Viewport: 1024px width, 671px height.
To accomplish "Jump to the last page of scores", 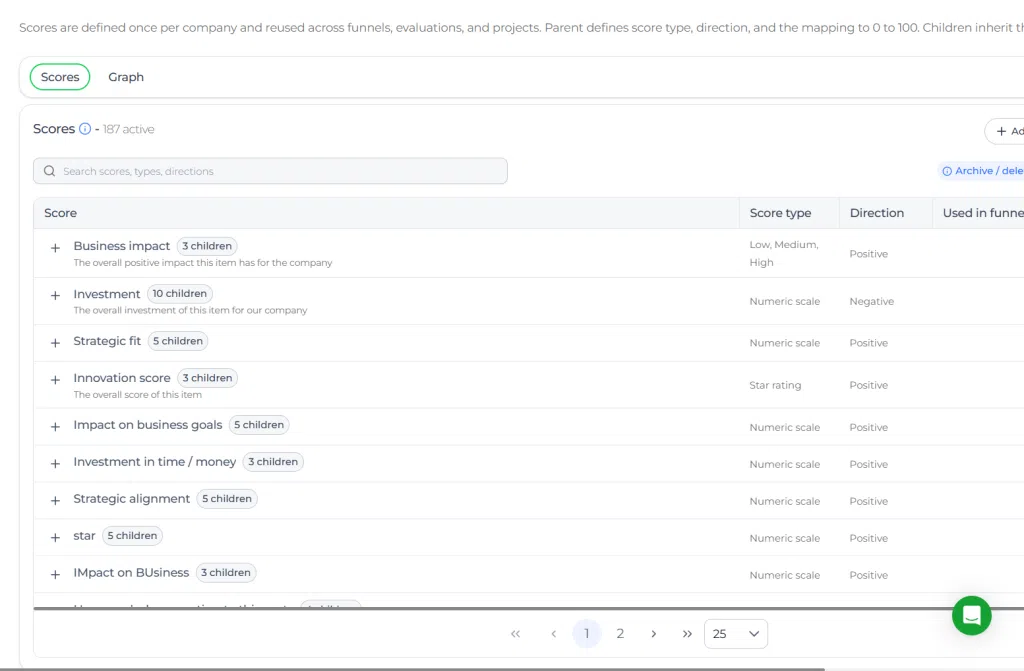I will 687,634.
